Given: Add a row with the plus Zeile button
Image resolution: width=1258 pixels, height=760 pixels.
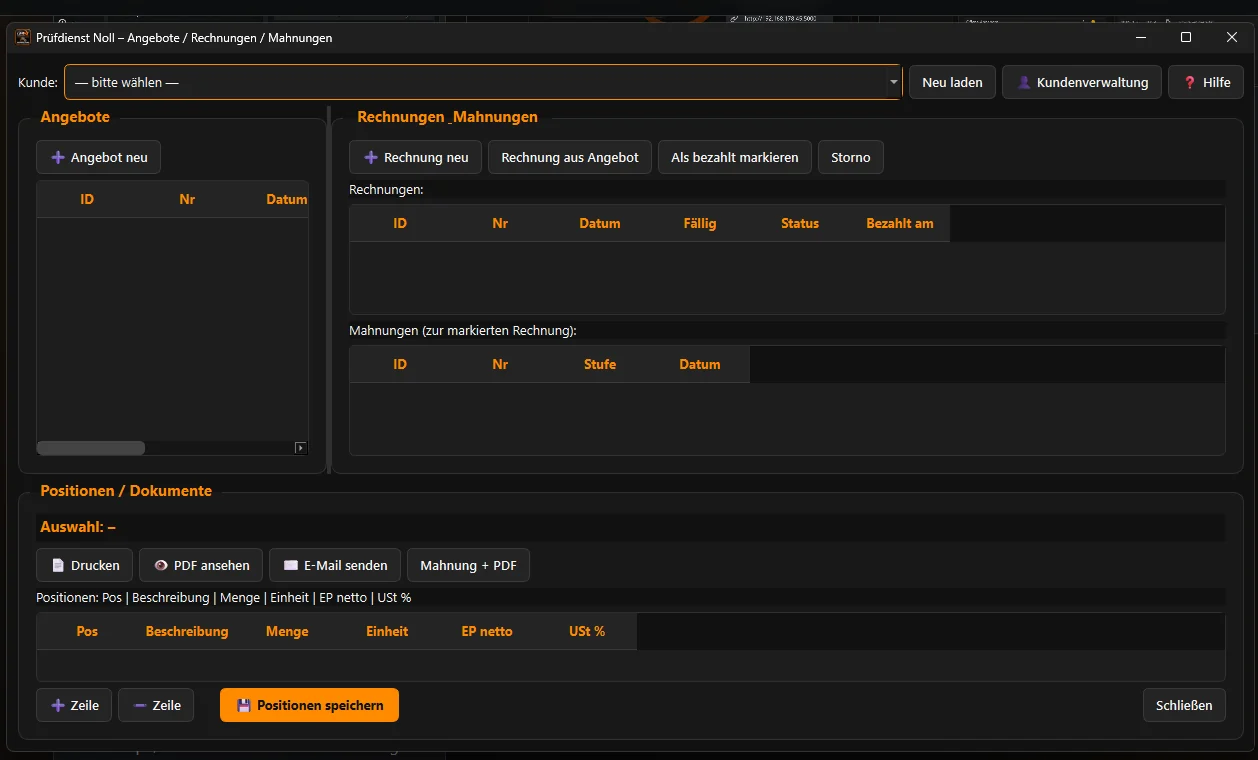Looking at the screenshot, I should (74, 705).
